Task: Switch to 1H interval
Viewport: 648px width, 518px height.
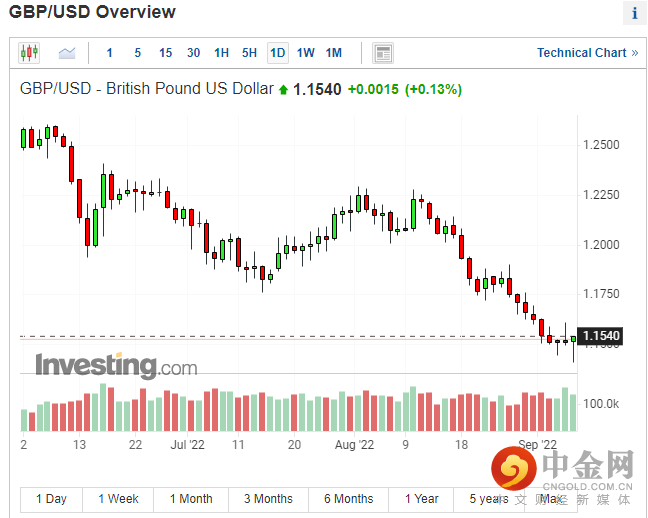Action: [x=221, y=53]
